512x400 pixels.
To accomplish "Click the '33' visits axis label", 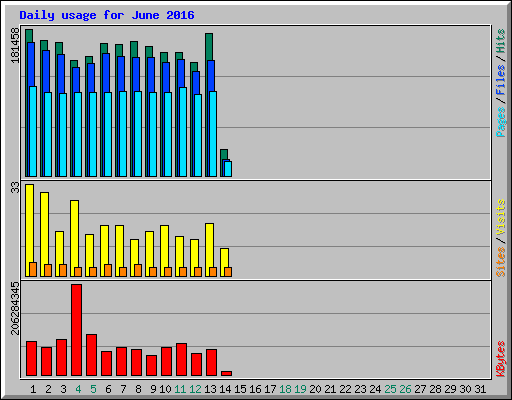I will 15,188.
